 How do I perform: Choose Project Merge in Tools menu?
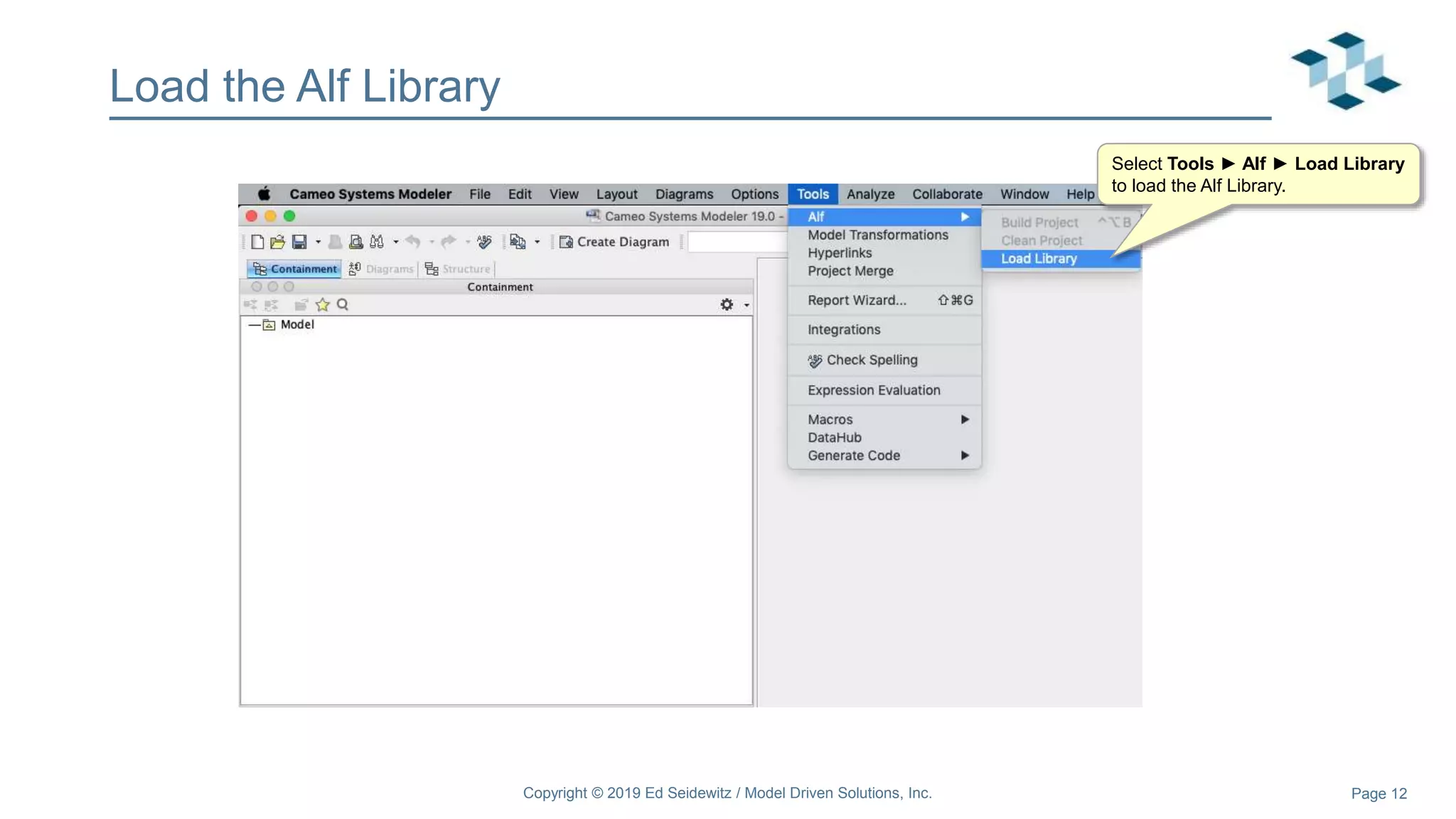tap(884, 271)
